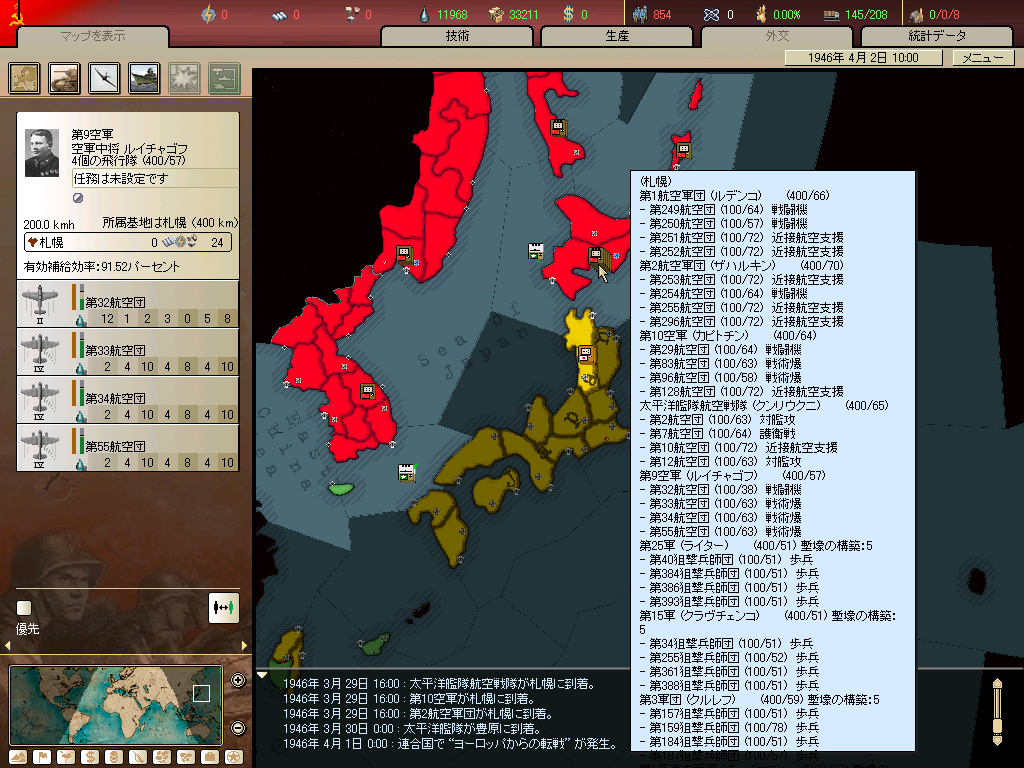Zoom out the map with minus button

click(238, 728)
